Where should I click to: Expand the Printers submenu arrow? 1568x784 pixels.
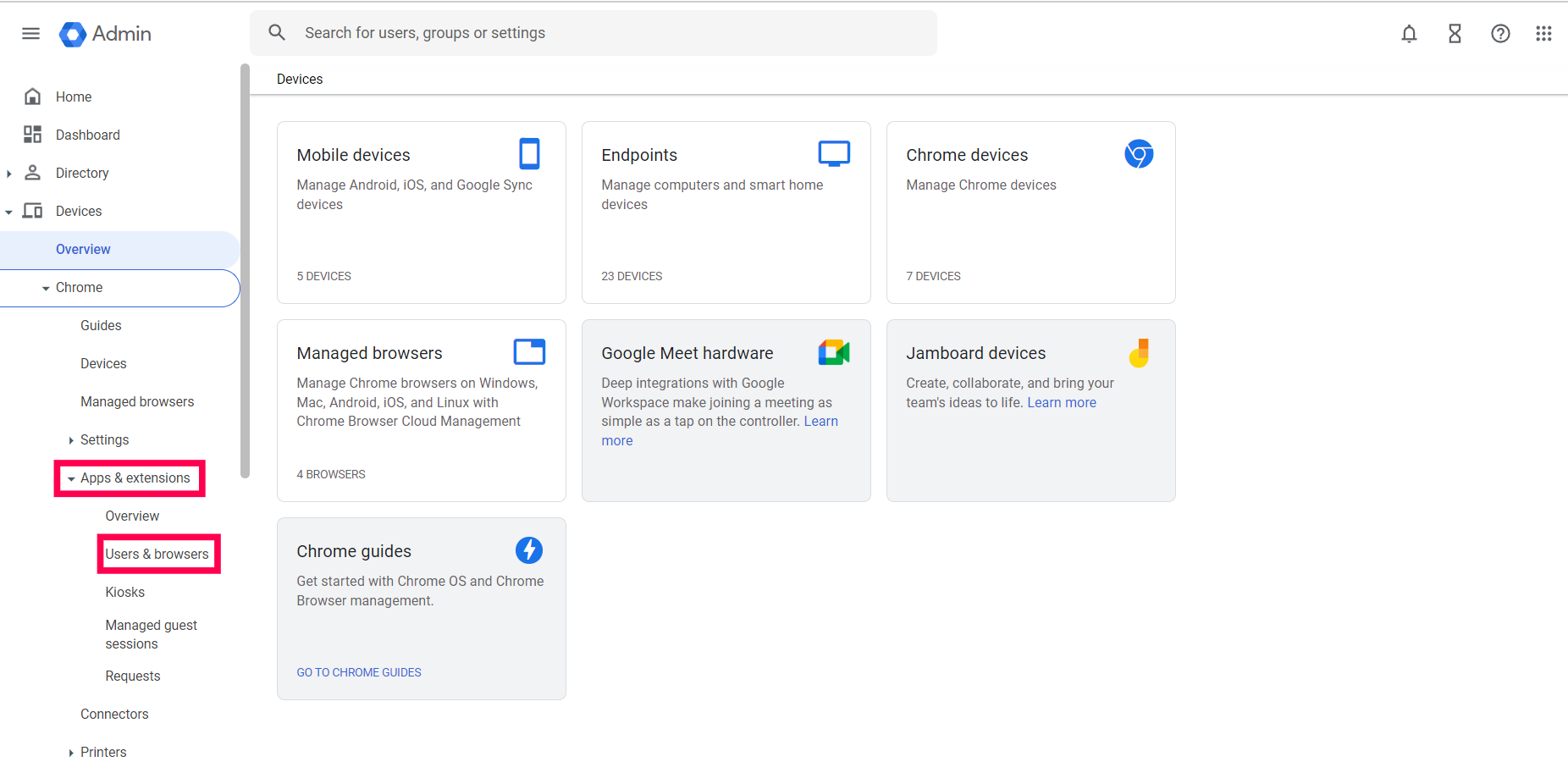pos(71,753)
